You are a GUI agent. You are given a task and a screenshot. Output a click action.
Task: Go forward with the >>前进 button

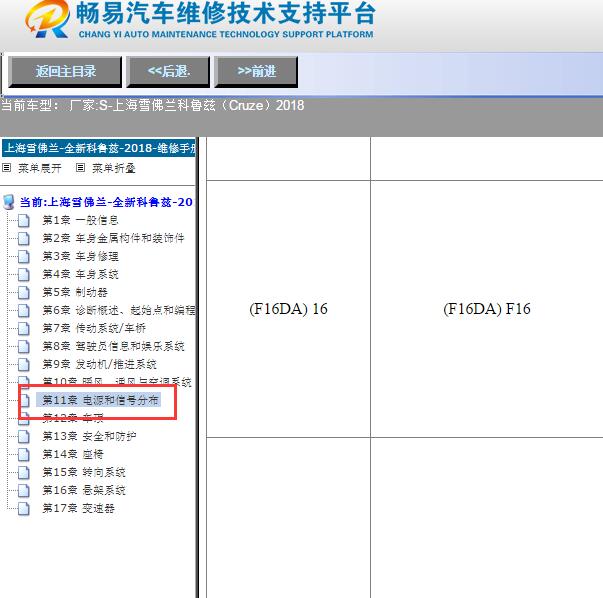pyautogui.click(x=256, y=72)
